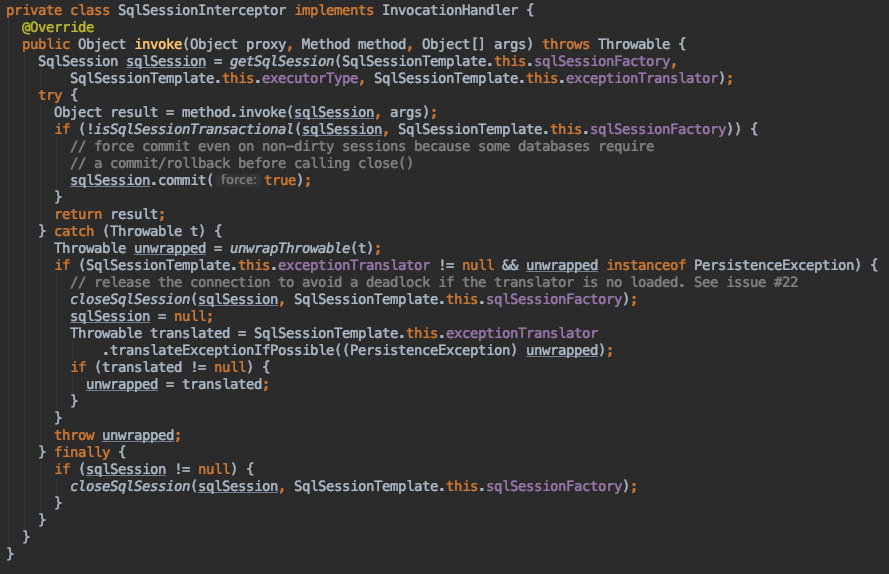Click the 'throws' keyword
Image resolution: width=889 pixels, height=574 pixels.
pyautogui.click(x=565, y=44)
